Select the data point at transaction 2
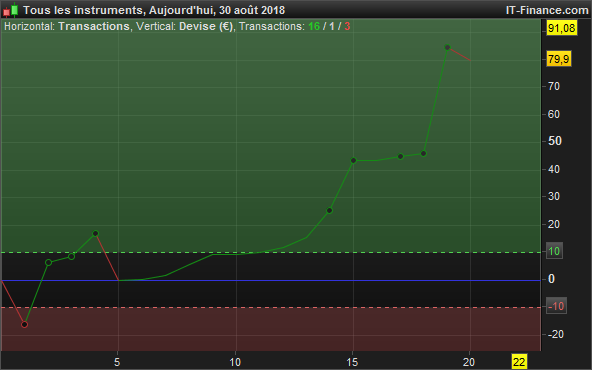Image resolution: width=592 pixels, height=370 pixels. pos(48,262)
